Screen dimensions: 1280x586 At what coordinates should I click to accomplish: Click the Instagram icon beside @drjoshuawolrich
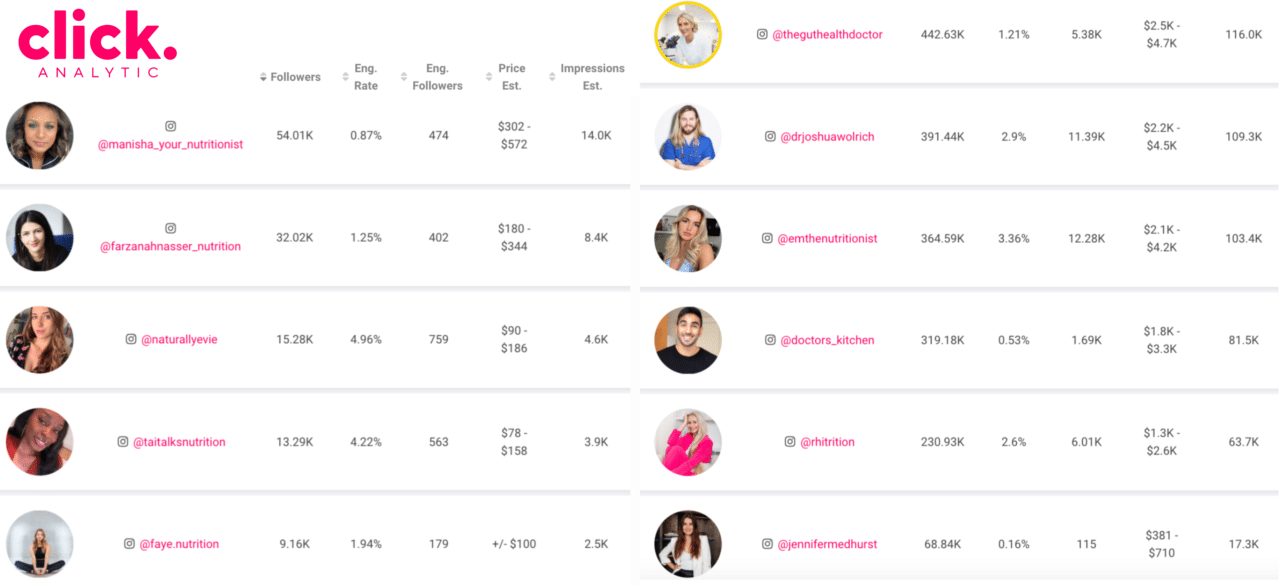pos(769,136)
